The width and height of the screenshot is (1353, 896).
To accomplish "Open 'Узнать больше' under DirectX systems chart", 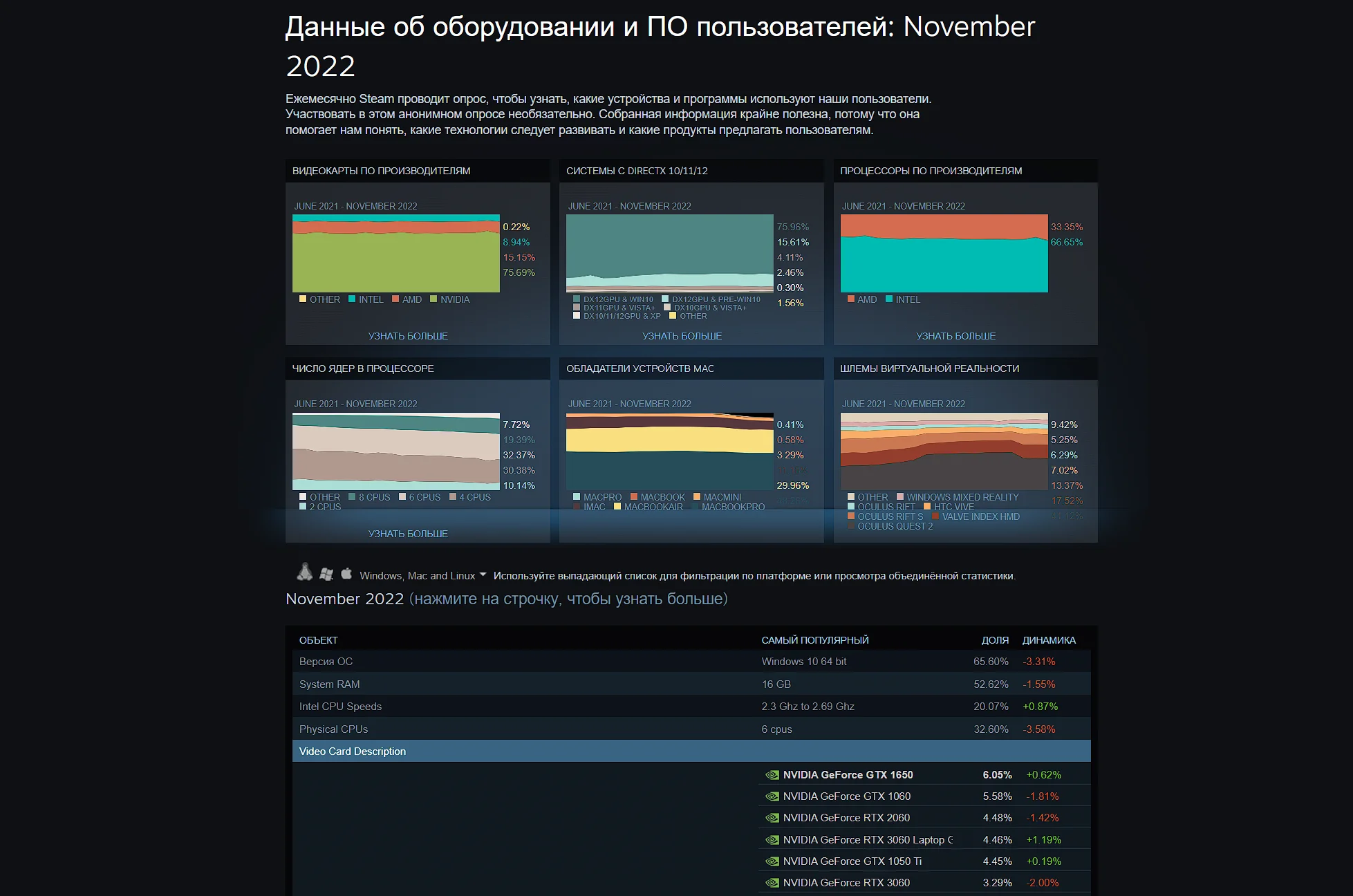I will [682, 336].
